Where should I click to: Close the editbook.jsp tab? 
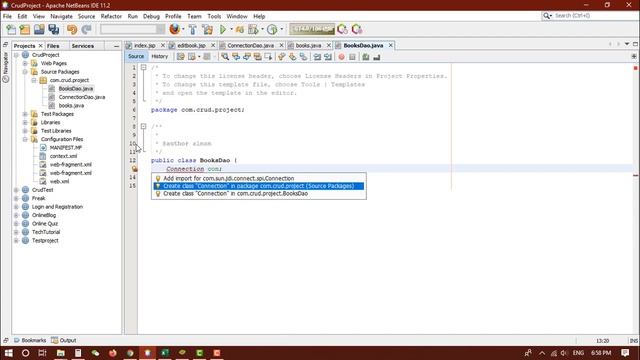pos(213,45)
